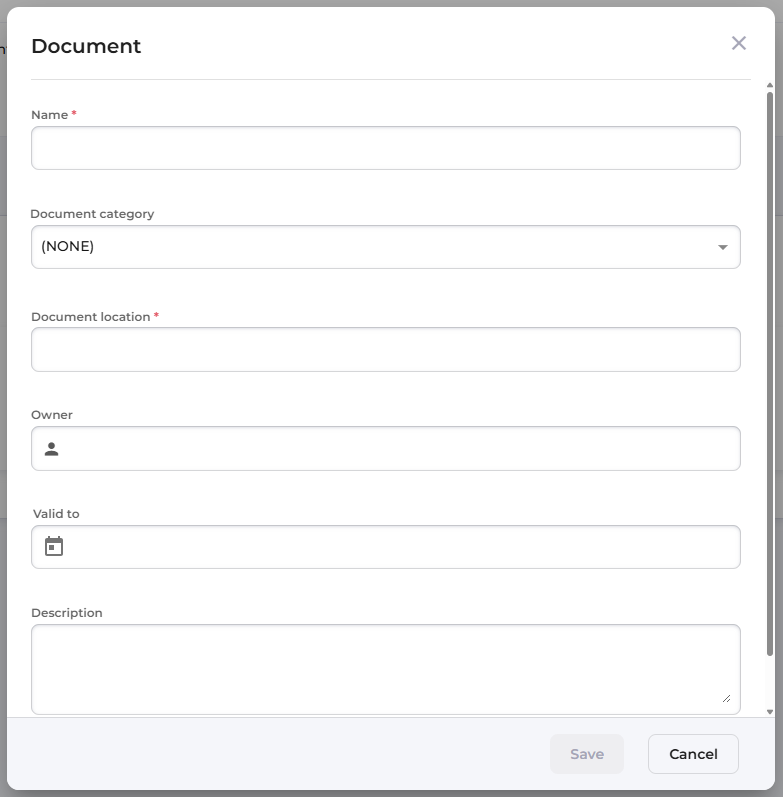Image resolution: width=783 pixels, height=797 pixels.
Task: Open the calendar icon in Valid to
Action: [x=54, y=546]
